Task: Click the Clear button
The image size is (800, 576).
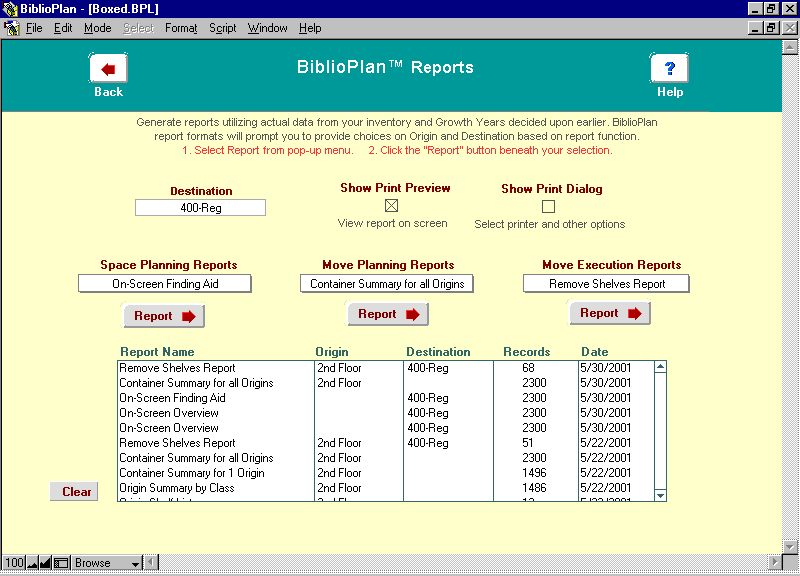Action: [x=74, y=492]
